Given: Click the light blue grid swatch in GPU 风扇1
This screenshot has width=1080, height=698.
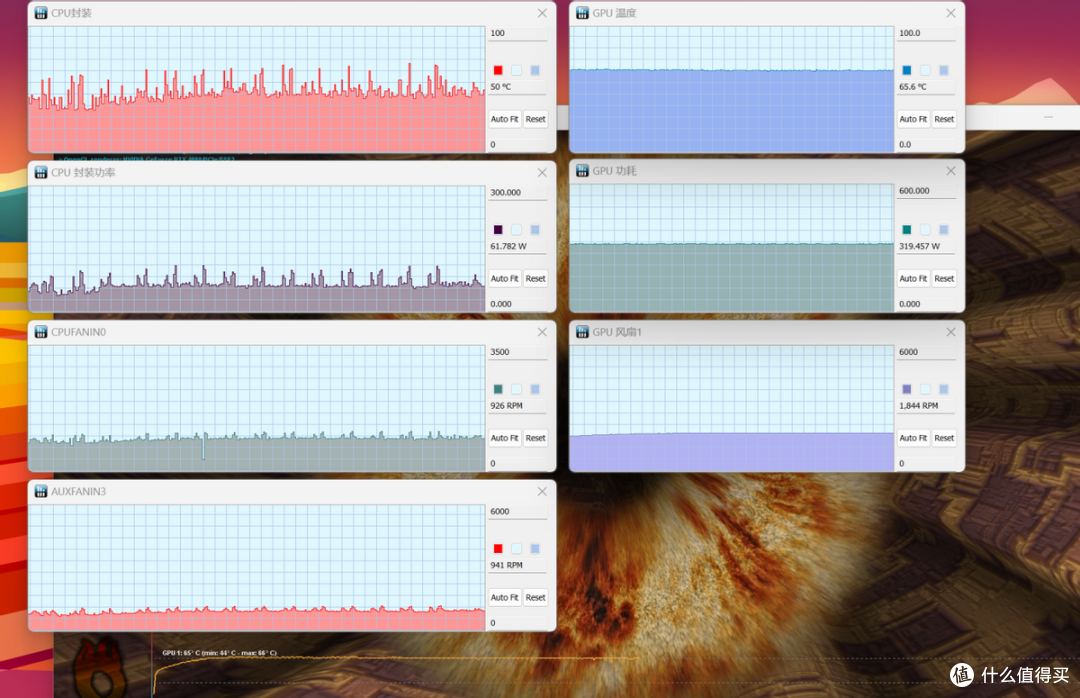Looking at the screenshot, I should click(x=944, y=389).
